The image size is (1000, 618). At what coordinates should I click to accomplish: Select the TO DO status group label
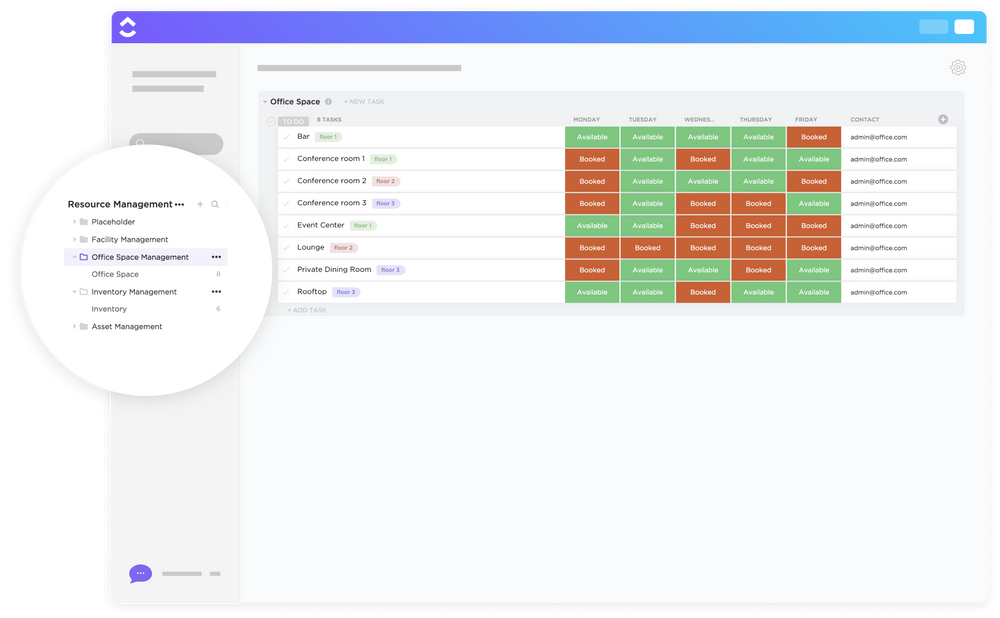coord(294,120)
